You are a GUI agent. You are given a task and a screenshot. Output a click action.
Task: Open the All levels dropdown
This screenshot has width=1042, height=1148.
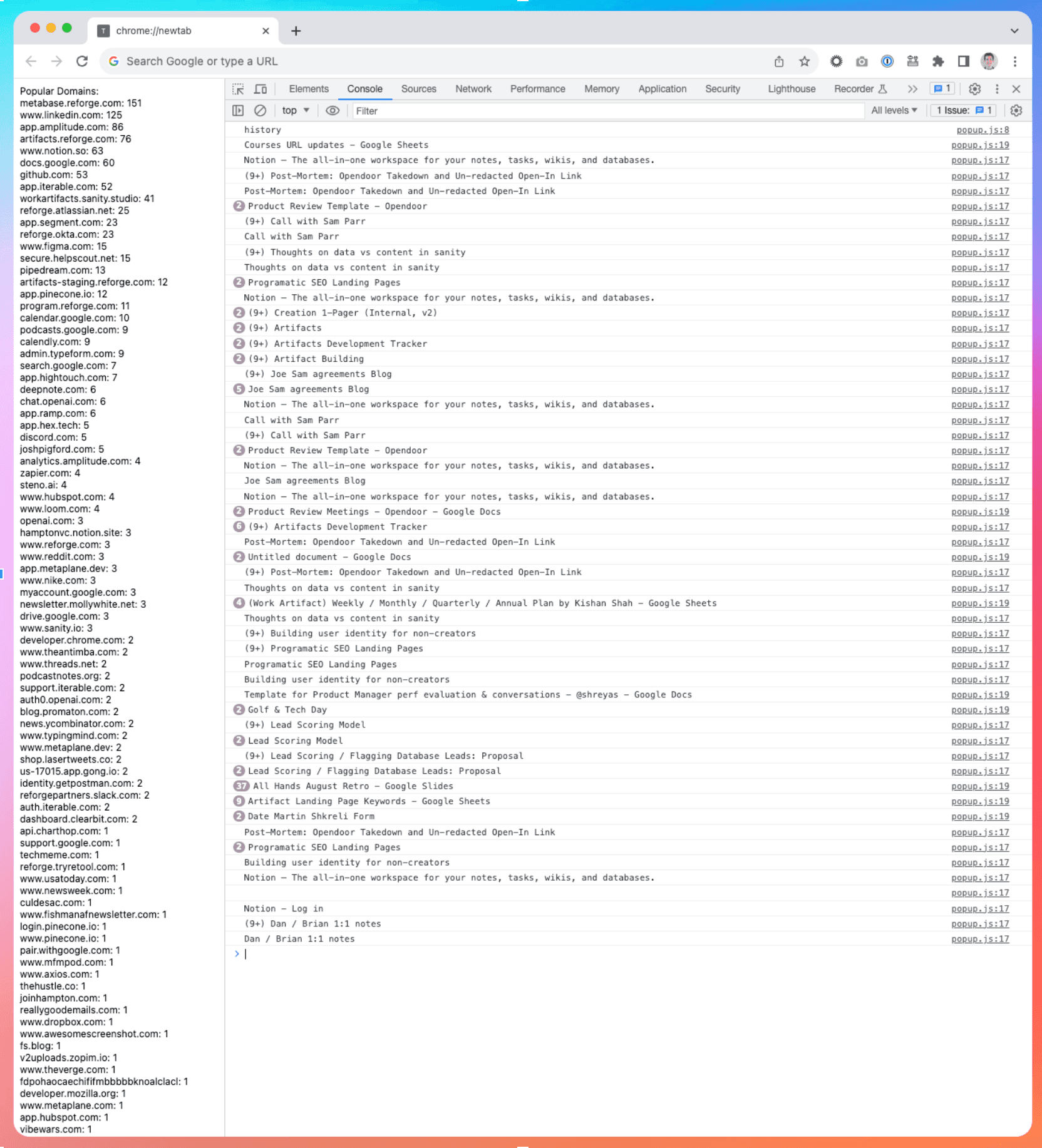coord(894,111)
